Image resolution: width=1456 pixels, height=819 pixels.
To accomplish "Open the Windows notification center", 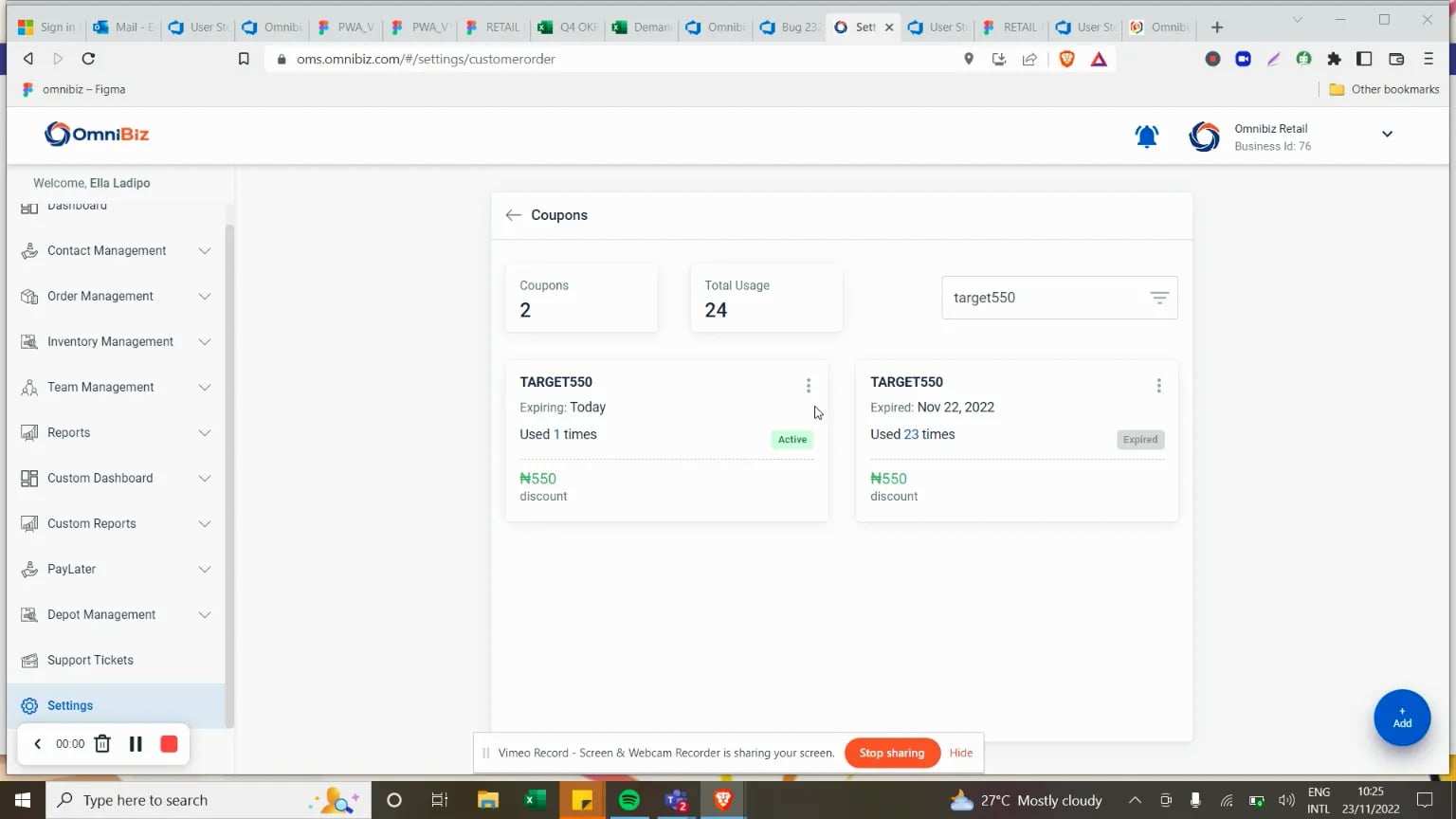I will point(1425,800).
